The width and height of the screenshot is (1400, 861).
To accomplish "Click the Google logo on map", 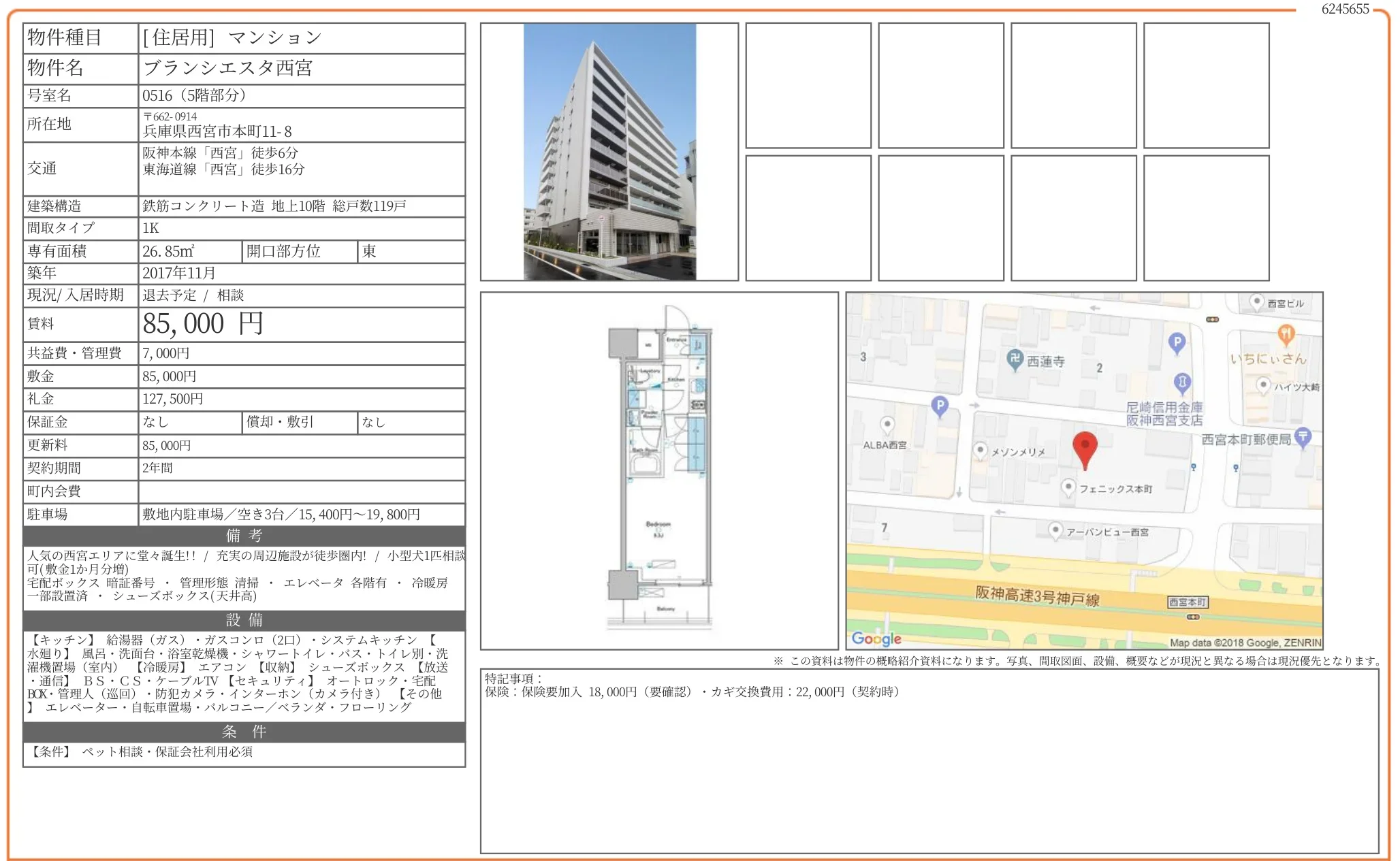I will coord(876,638).
